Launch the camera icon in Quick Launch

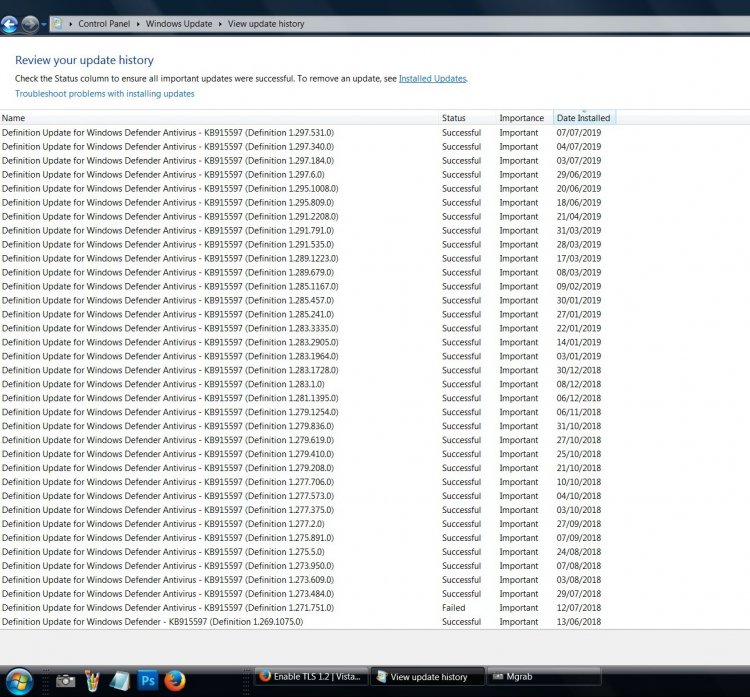coord(66,681)
